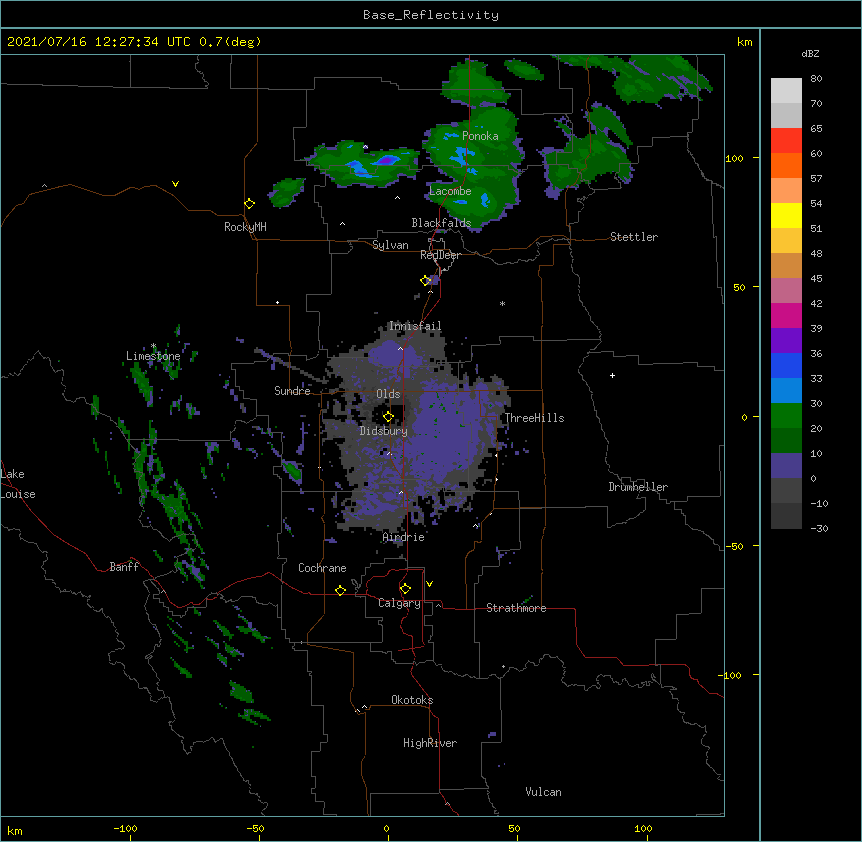Click the Innisfail city label
Screen dimensions: 862x842
click(x=415, y=326)
